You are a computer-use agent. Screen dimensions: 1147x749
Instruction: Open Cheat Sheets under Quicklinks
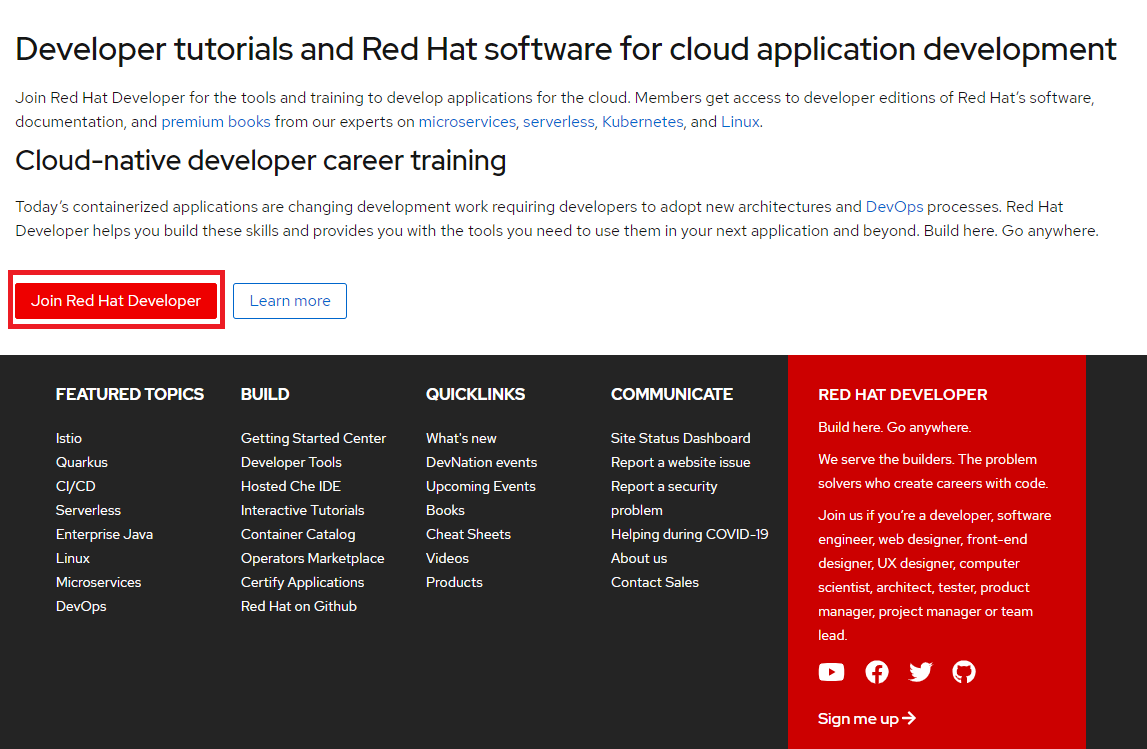tap(468, 533)
